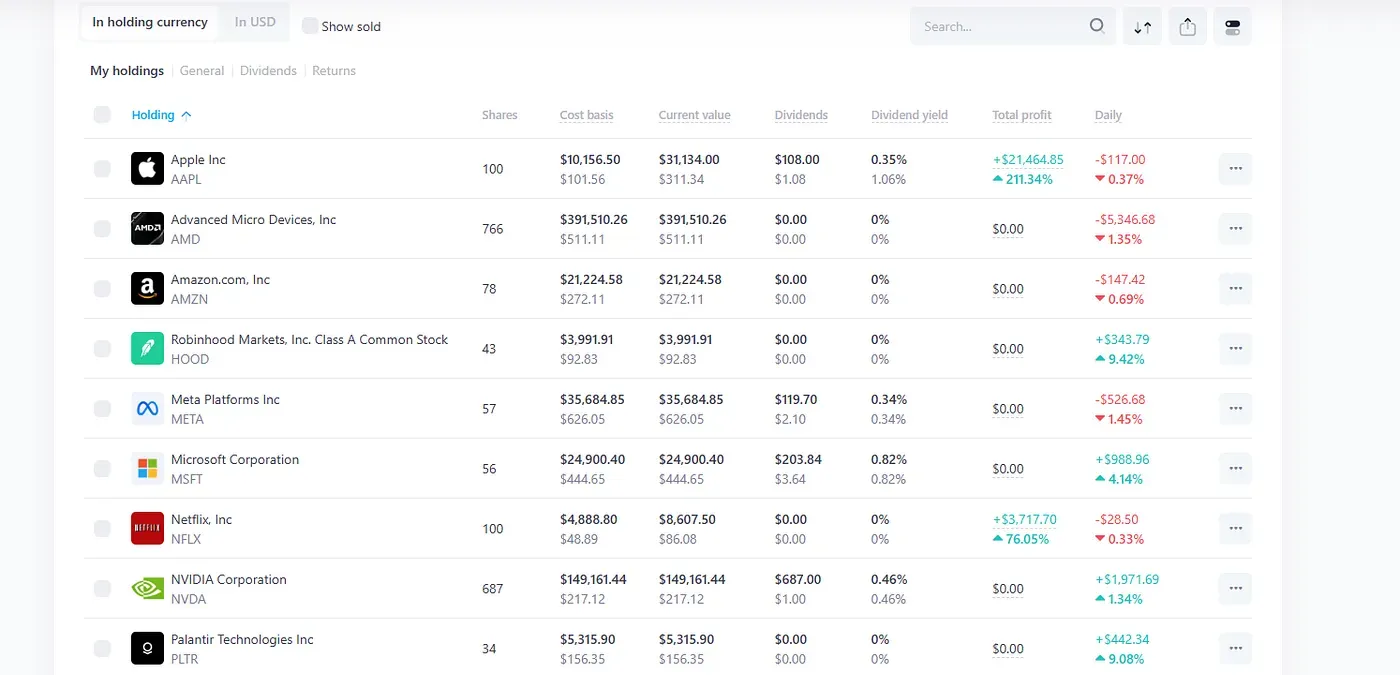Open the more options menu for Palantir
The width and height of the screenshot is (1400, 675).
click(1235, 649)
